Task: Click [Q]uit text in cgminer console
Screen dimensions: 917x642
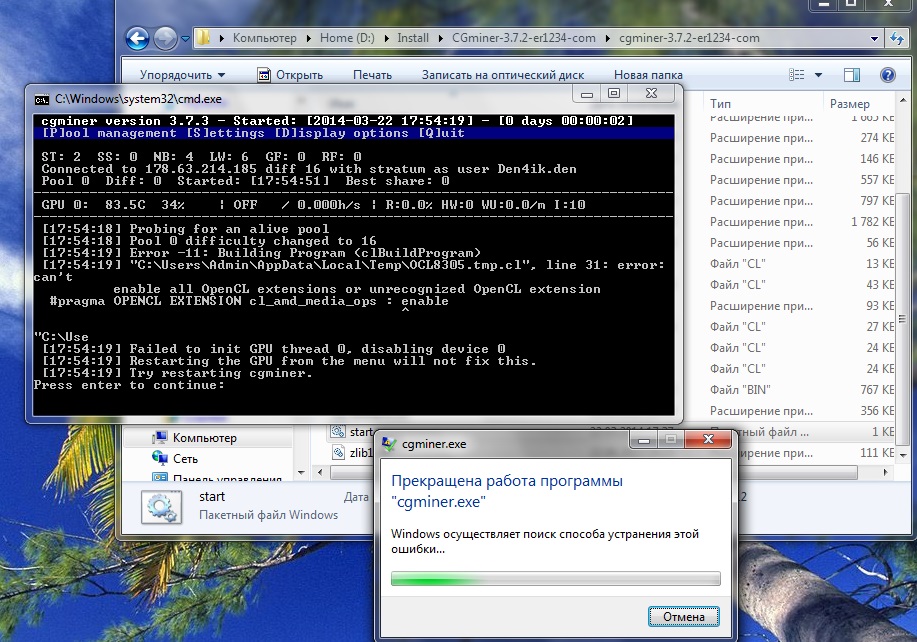Action: coord(442,133)
